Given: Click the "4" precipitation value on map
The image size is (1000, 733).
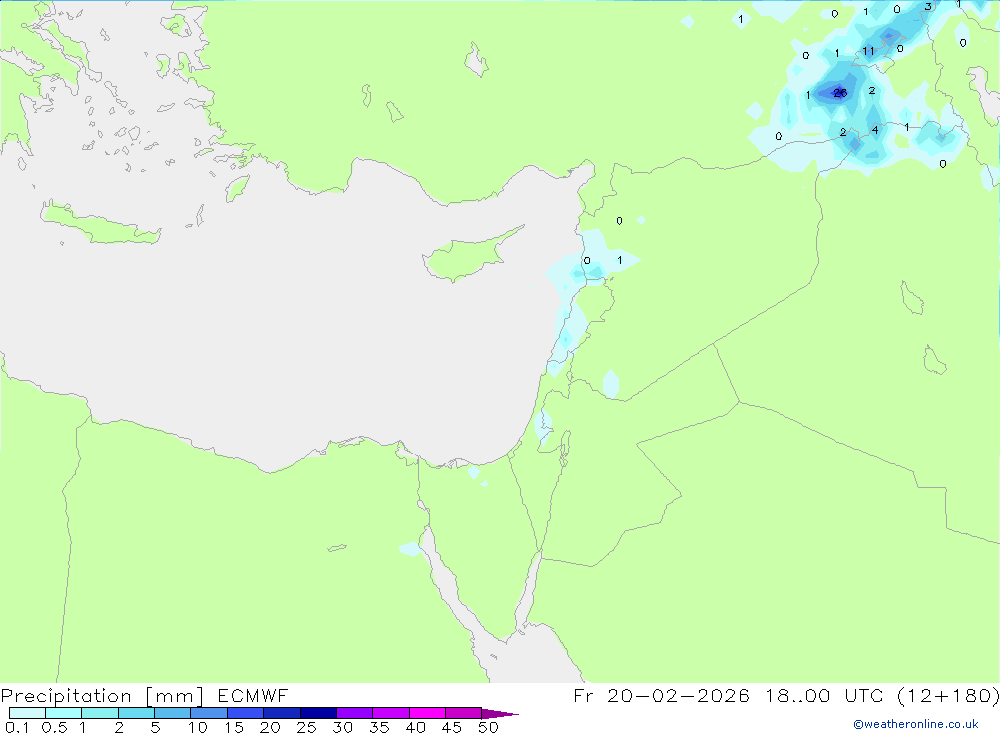Looking at the screenshot, I should 874,130.
